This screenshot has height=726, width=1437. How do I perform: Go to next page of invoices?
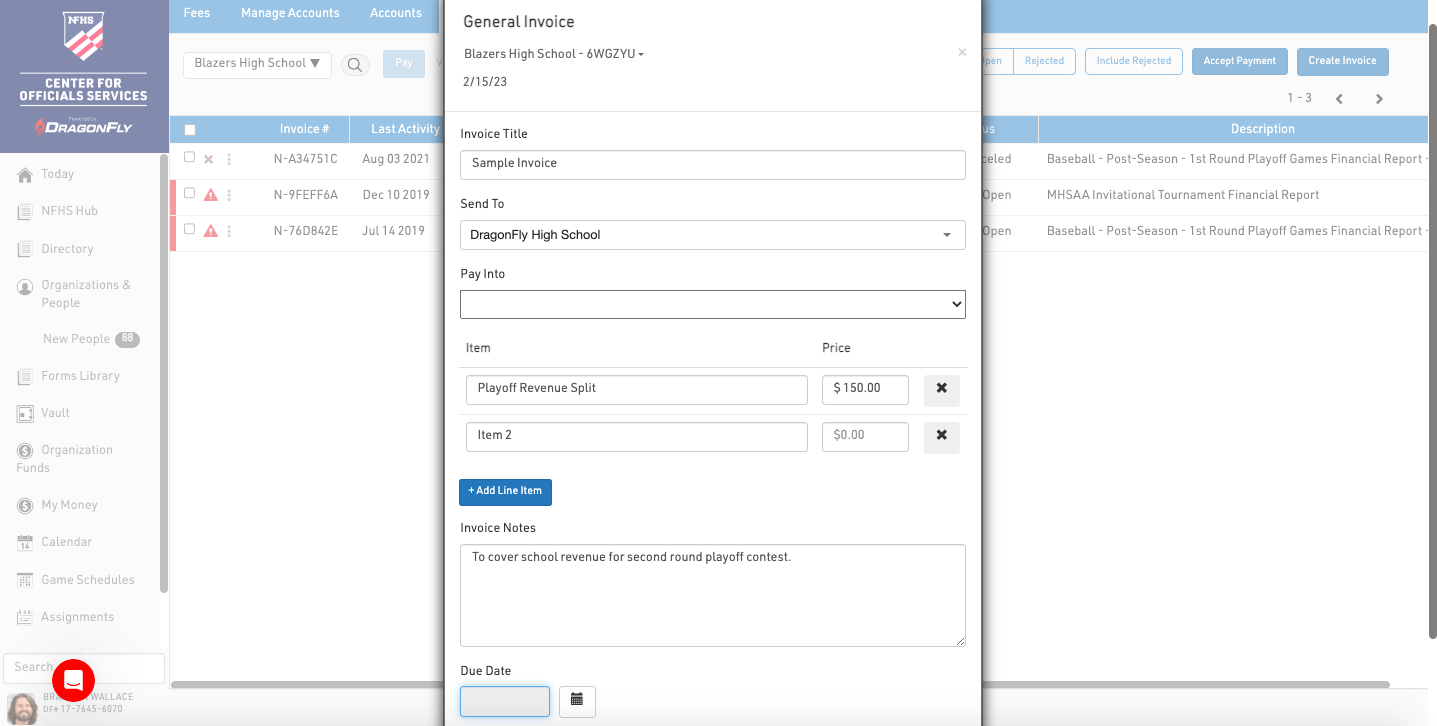(1379, 99)
